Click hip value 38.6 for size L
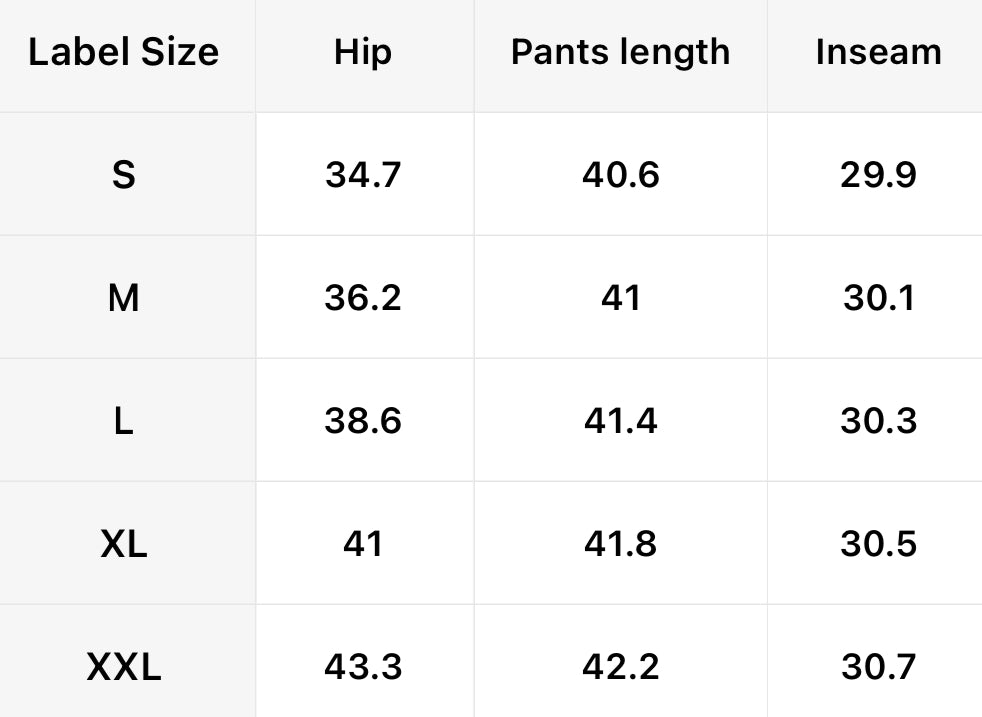 [x=362, y=421]
